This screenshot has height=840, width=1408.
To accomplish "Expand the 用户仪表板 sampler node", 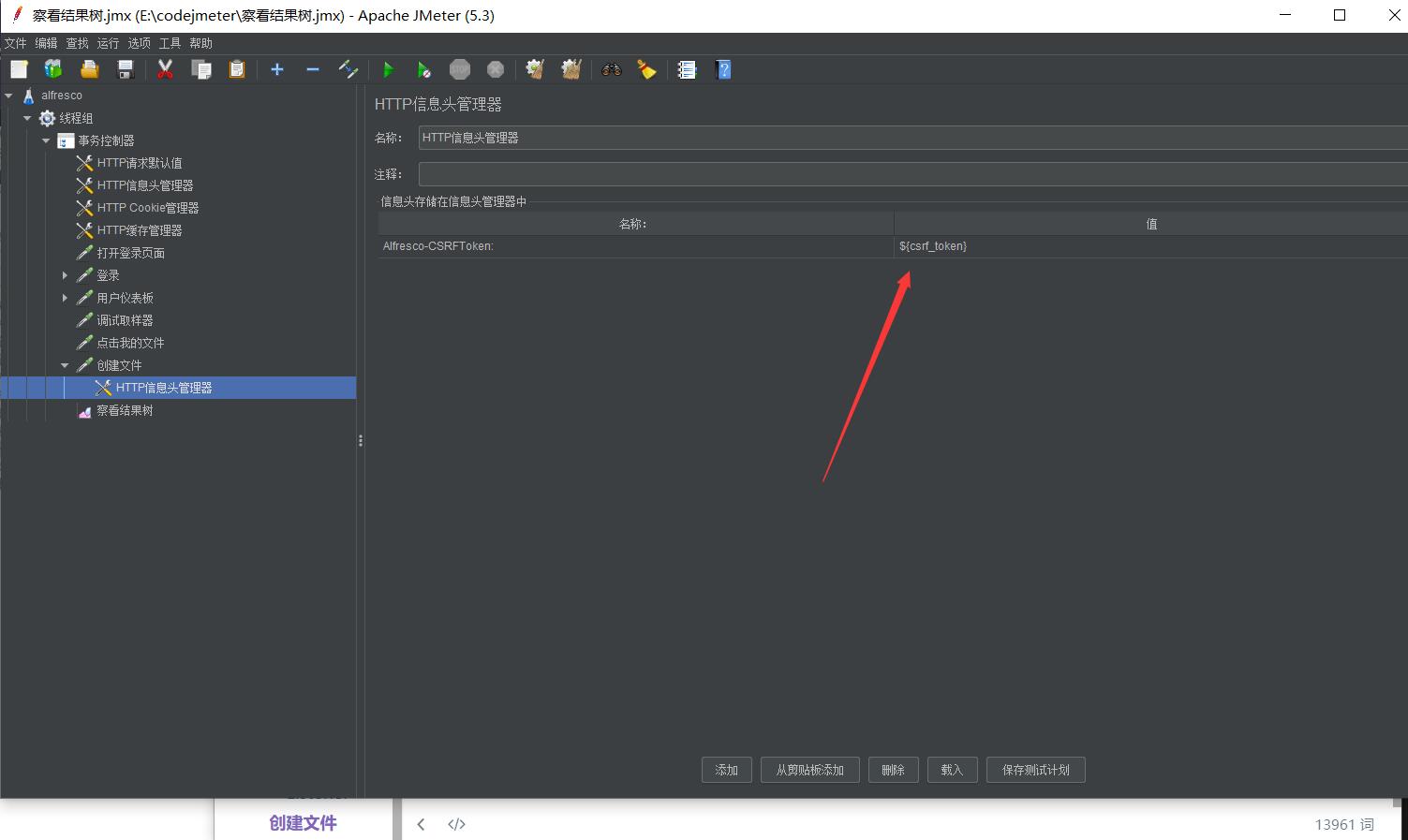I will point(65,298).
